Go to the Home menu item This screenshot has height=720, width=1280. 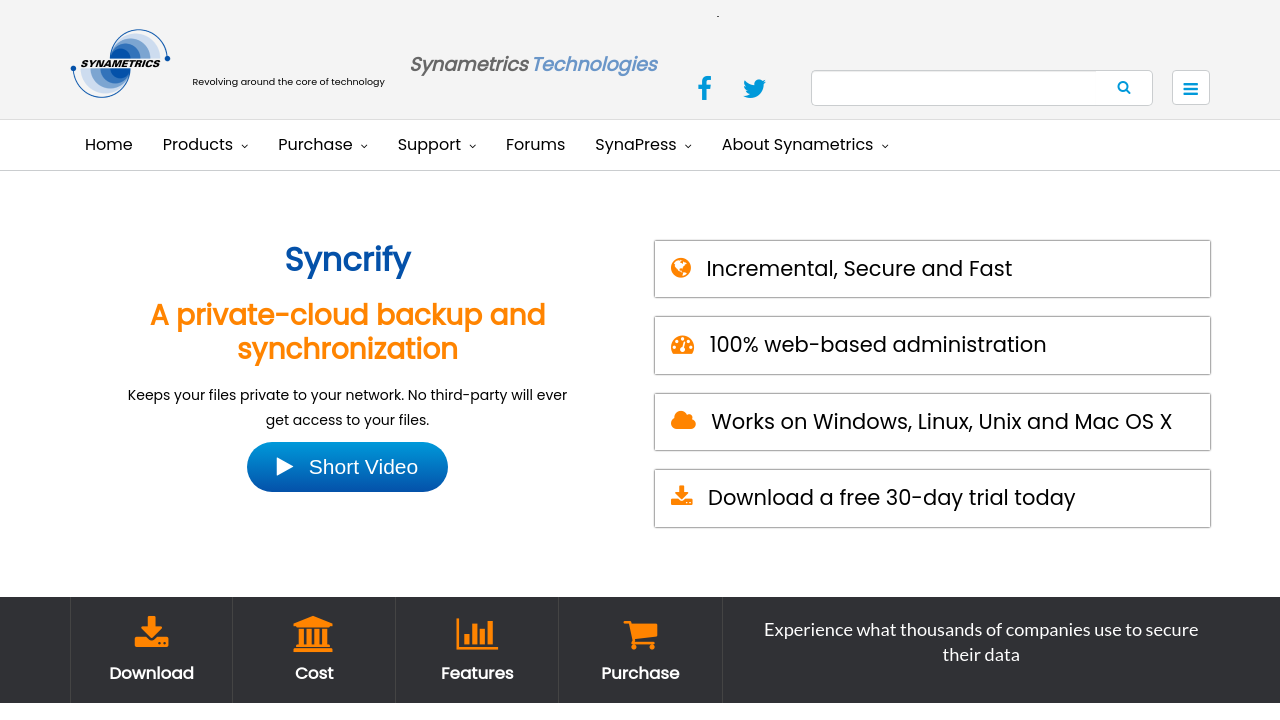pos(109,145)
